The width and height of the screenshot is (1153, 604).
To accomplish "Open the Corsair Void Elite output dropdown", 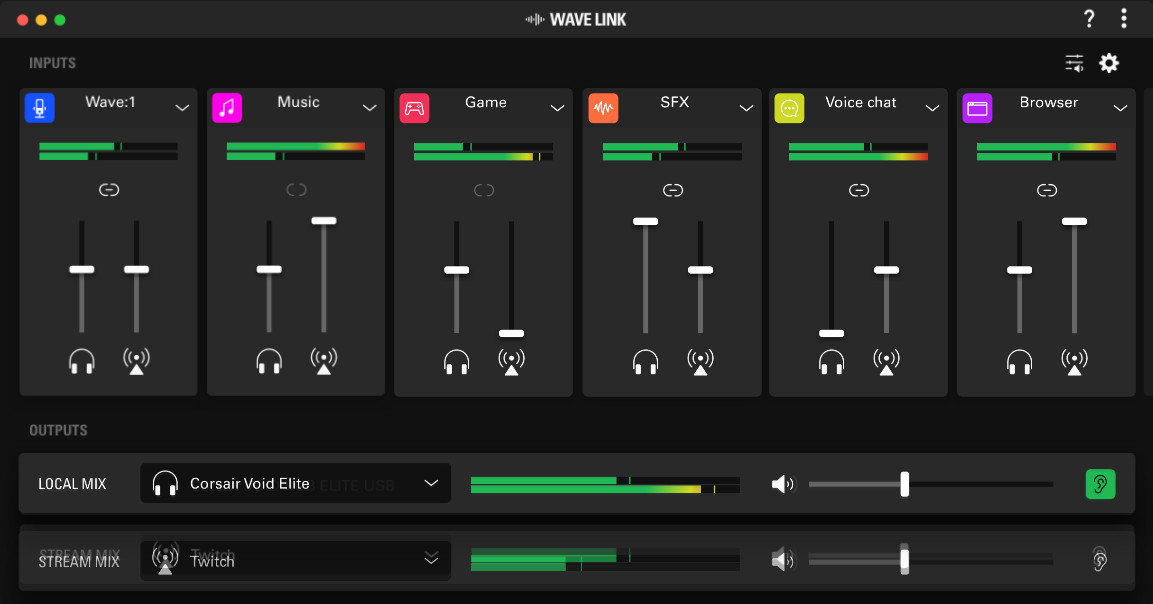I will point(296,483).
